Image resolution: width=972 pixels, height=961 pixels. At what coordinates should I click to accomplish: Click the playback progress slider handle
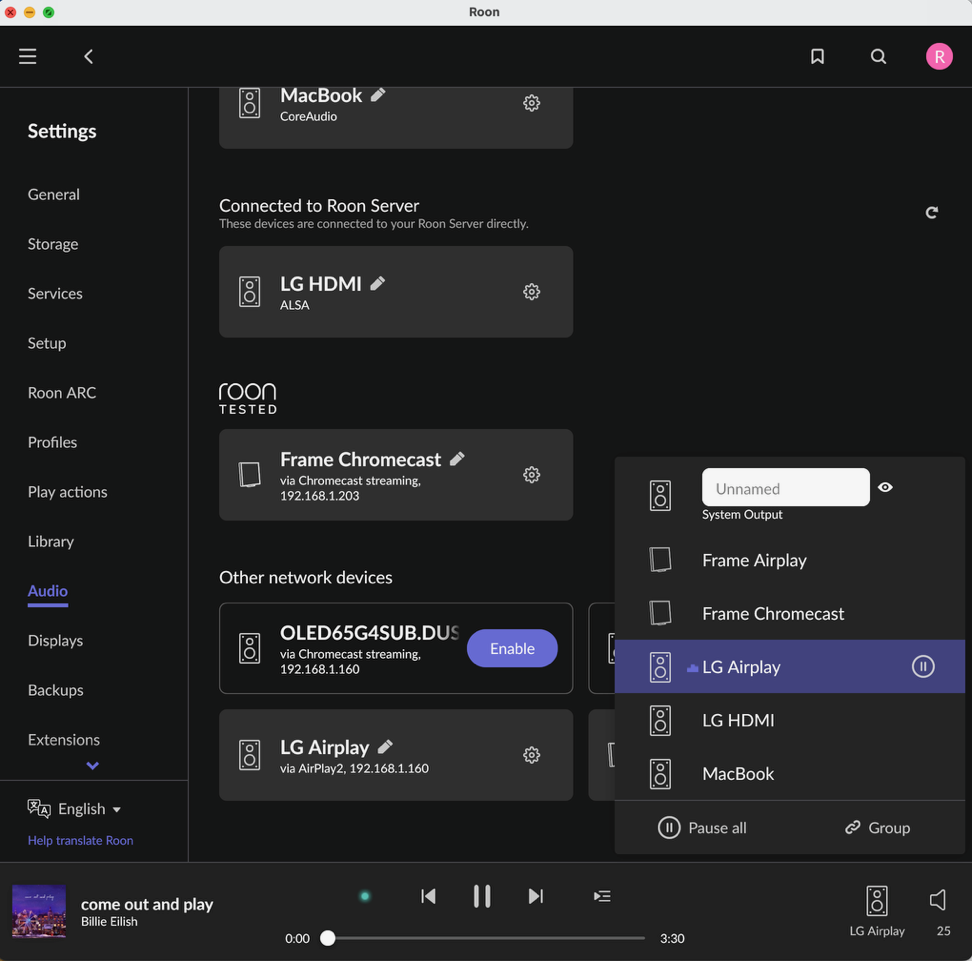[327, 938]
